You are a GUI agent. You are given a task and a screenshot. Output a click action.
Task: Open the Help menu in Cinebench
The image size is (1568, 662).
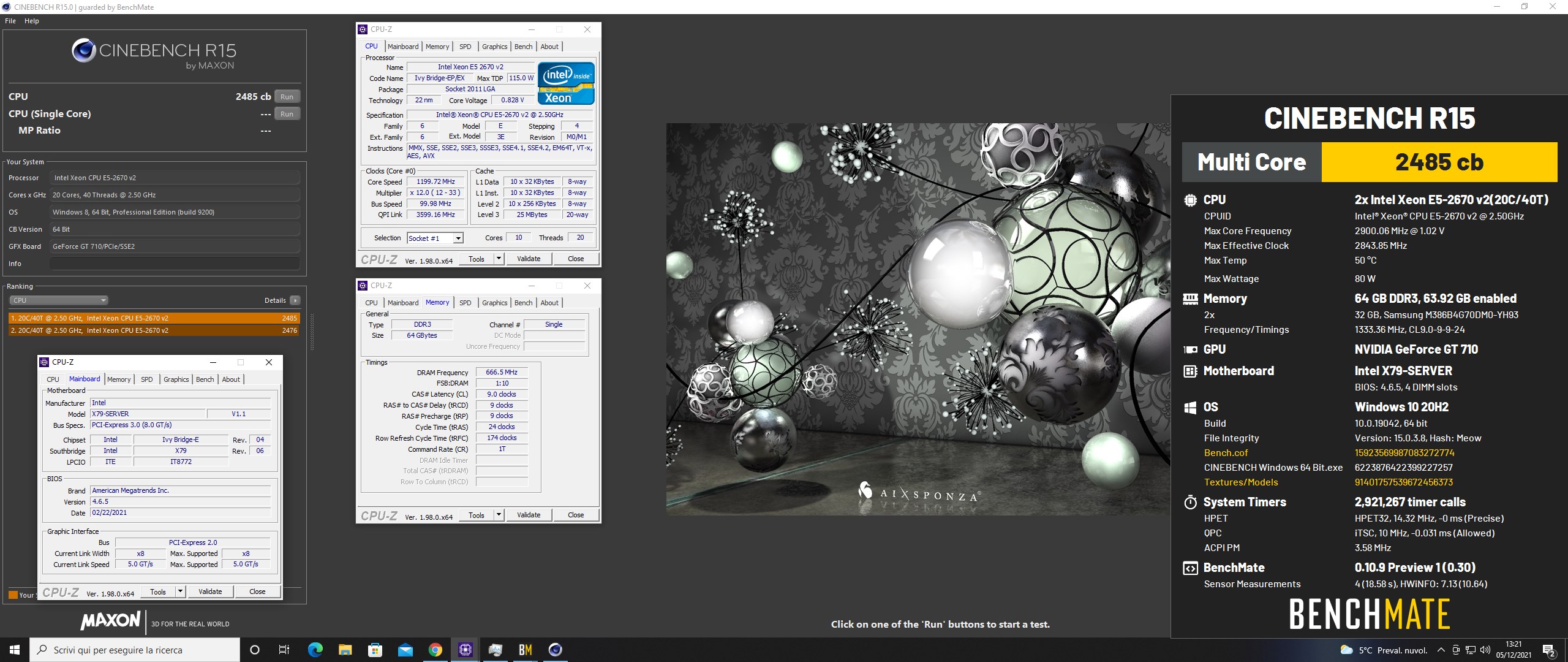point(32,21)
